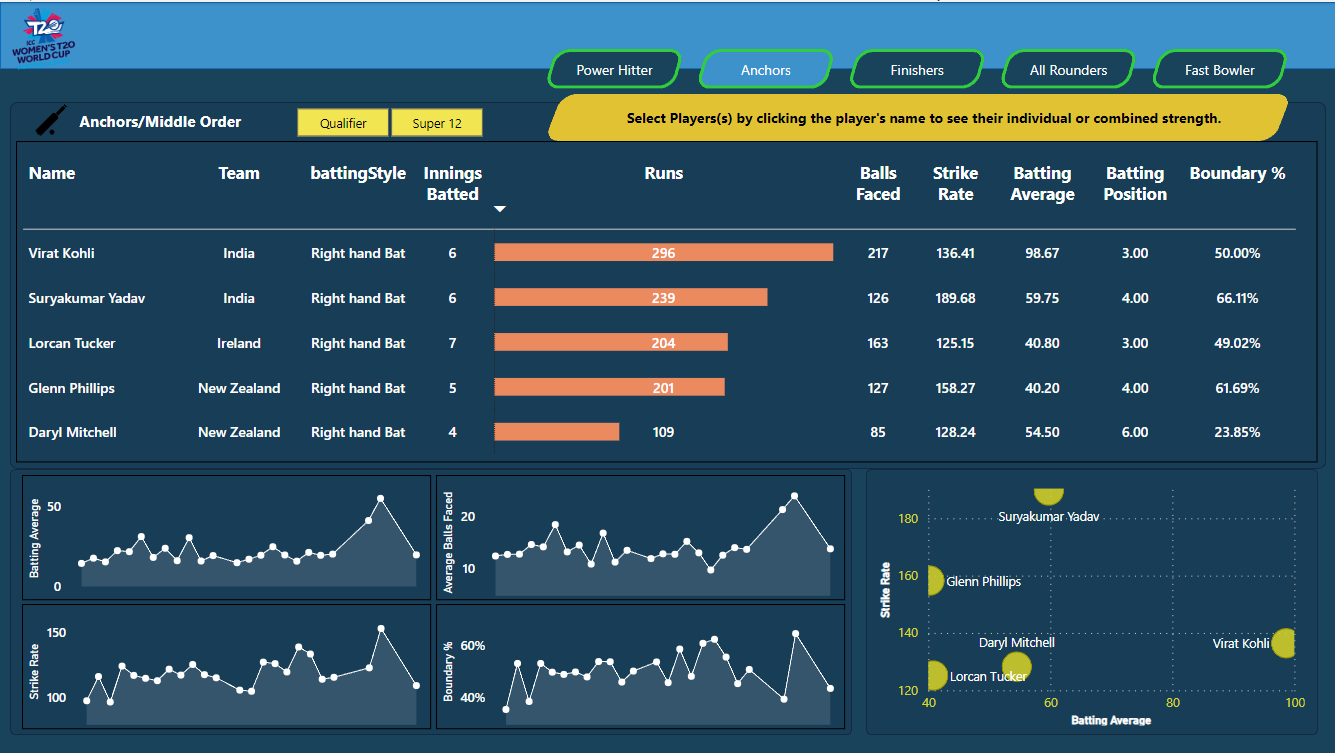Viewport: 1335px width, 753px height.
Task: Click Suryakumar Yadav bubble in scatter chart
Action: tap(1048, 495)
